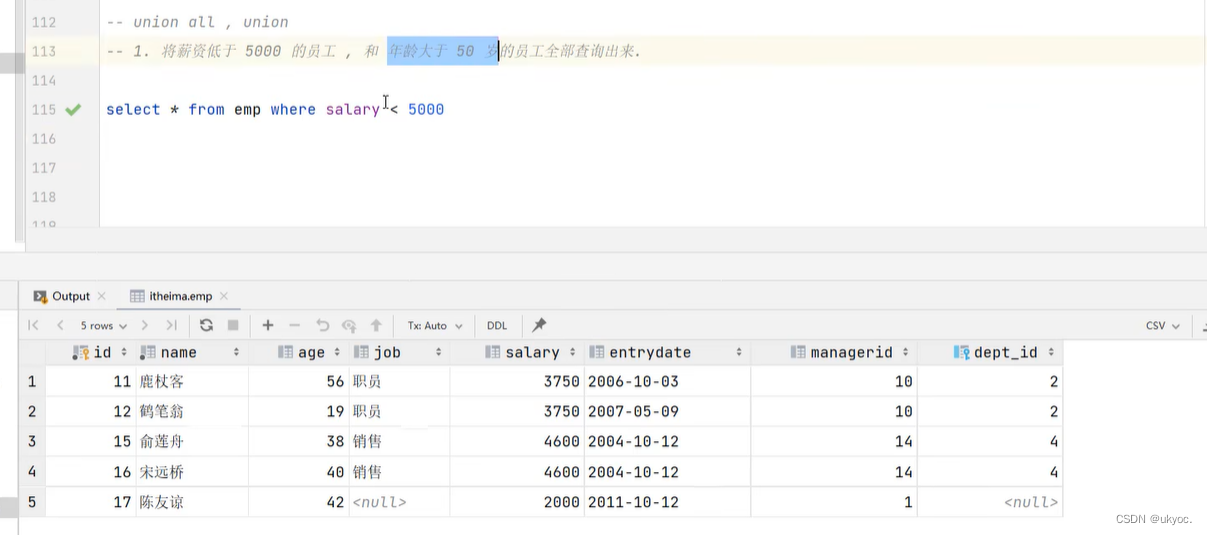Click the 'salary' word in the query
Image resolution: width=1207 pixels, height=535 pixels.
click(x=352, y=109)
